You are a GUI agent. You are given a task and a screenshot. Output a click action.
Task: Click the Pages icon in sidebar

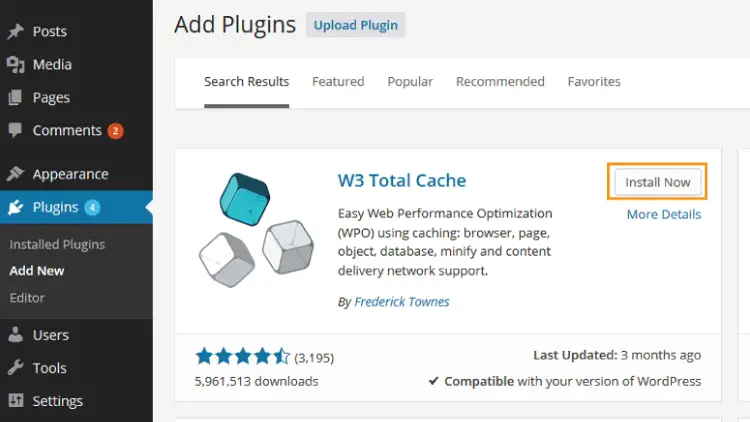[x=15, y=98]
